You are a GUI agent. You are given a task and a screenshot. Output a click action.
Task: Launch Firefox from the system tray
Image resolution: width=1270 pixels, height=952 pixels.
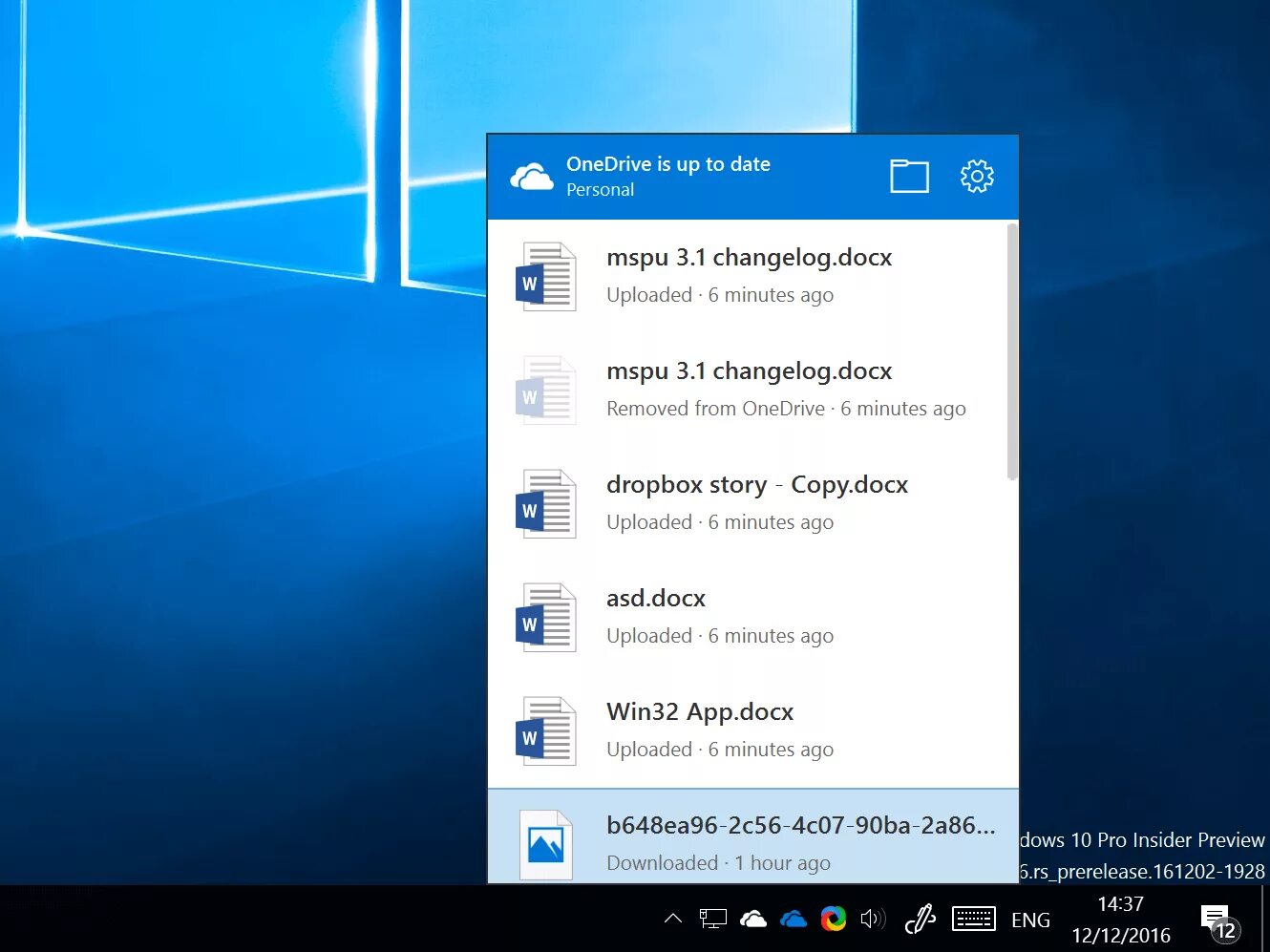(x=835, y=919)
